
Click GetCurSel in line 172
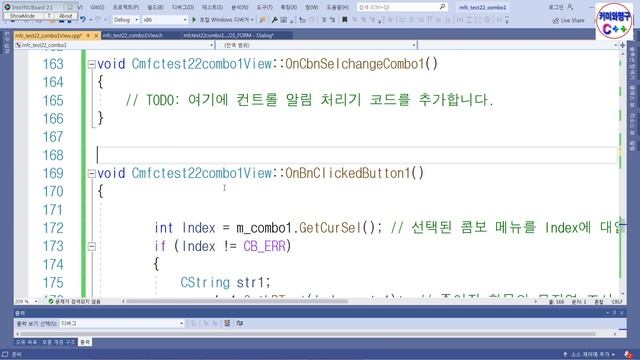[x=330, y=228]
